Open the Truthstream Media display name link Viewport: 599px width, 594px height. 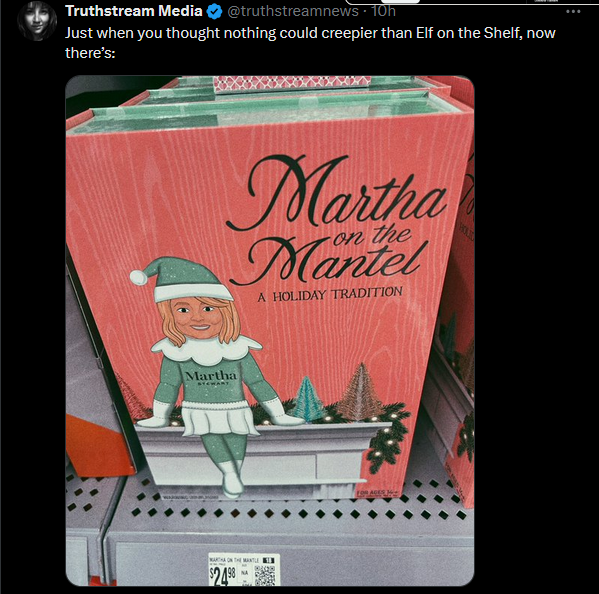point(134,11)
